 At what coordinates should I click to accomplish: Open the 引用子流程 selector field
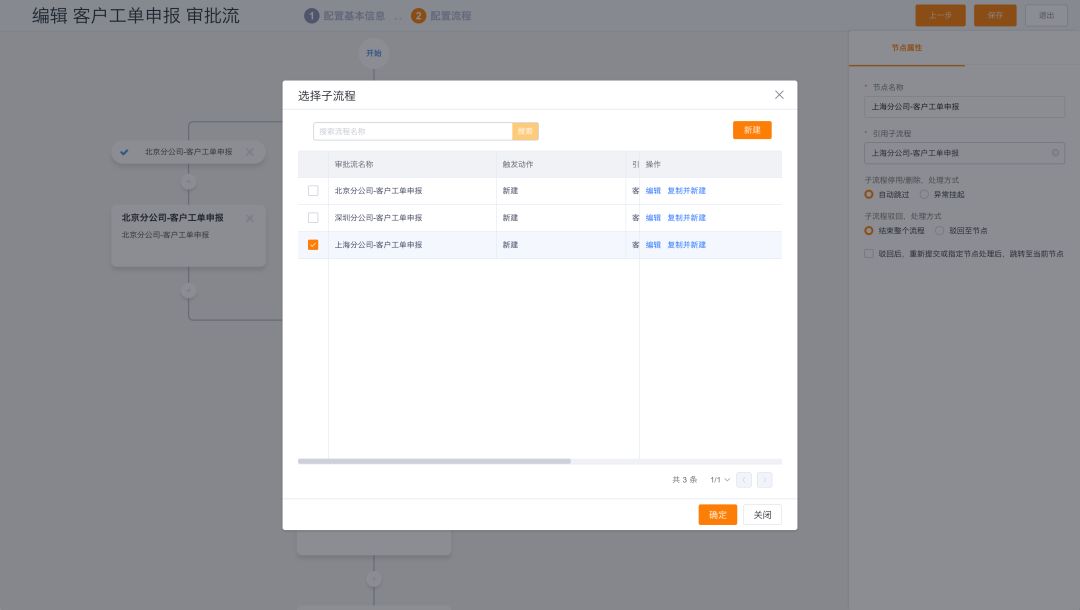pos(964,153)
